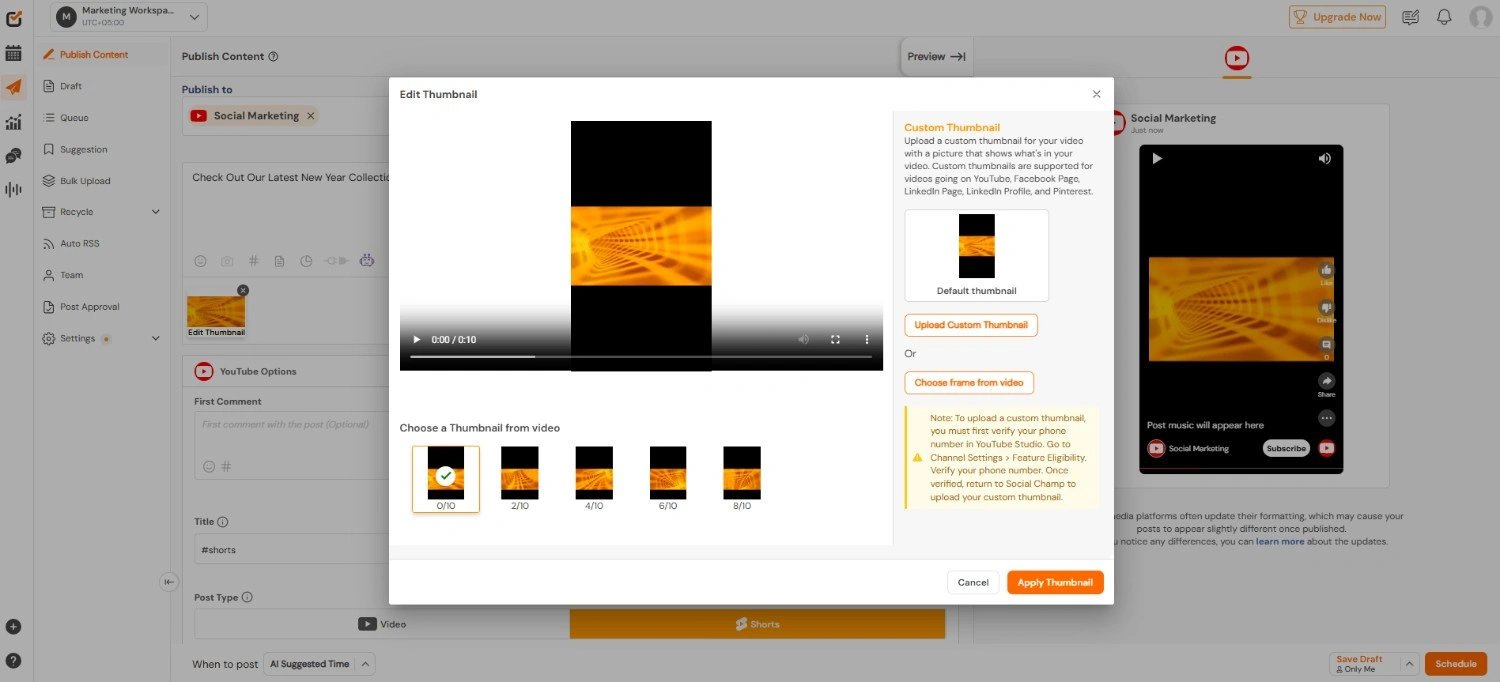Select the Calendar icon in the left rail
The image size is (1500, 682).
(x=14, y=53)
